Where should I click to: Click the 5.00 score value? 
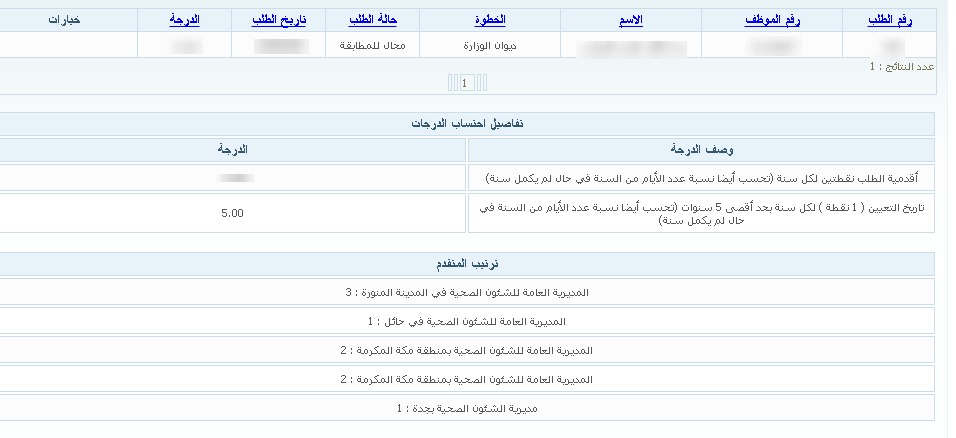point(232,213)
